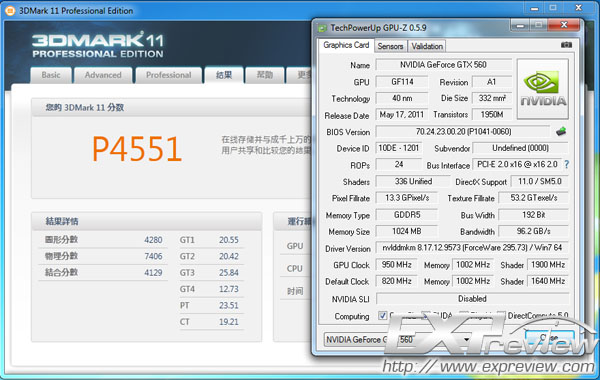600x380 pixels.
Task: Switch to the Graphics Card tab
Action: [x=346, y=45]
